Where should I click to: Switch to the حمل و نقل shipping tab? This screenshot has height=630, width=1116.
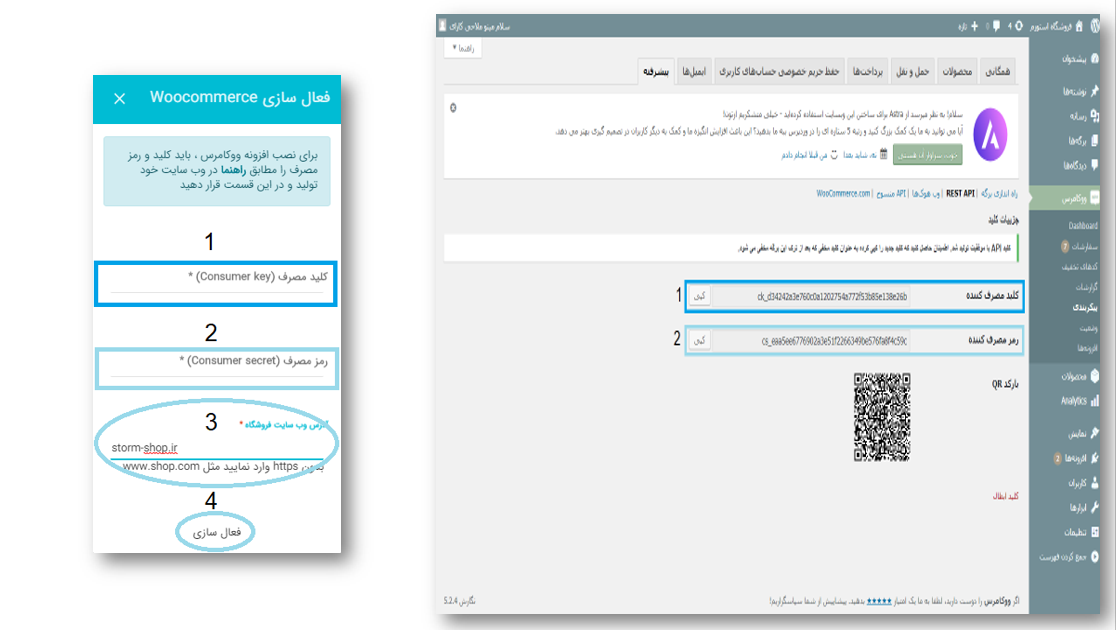[x=912, y=71]
